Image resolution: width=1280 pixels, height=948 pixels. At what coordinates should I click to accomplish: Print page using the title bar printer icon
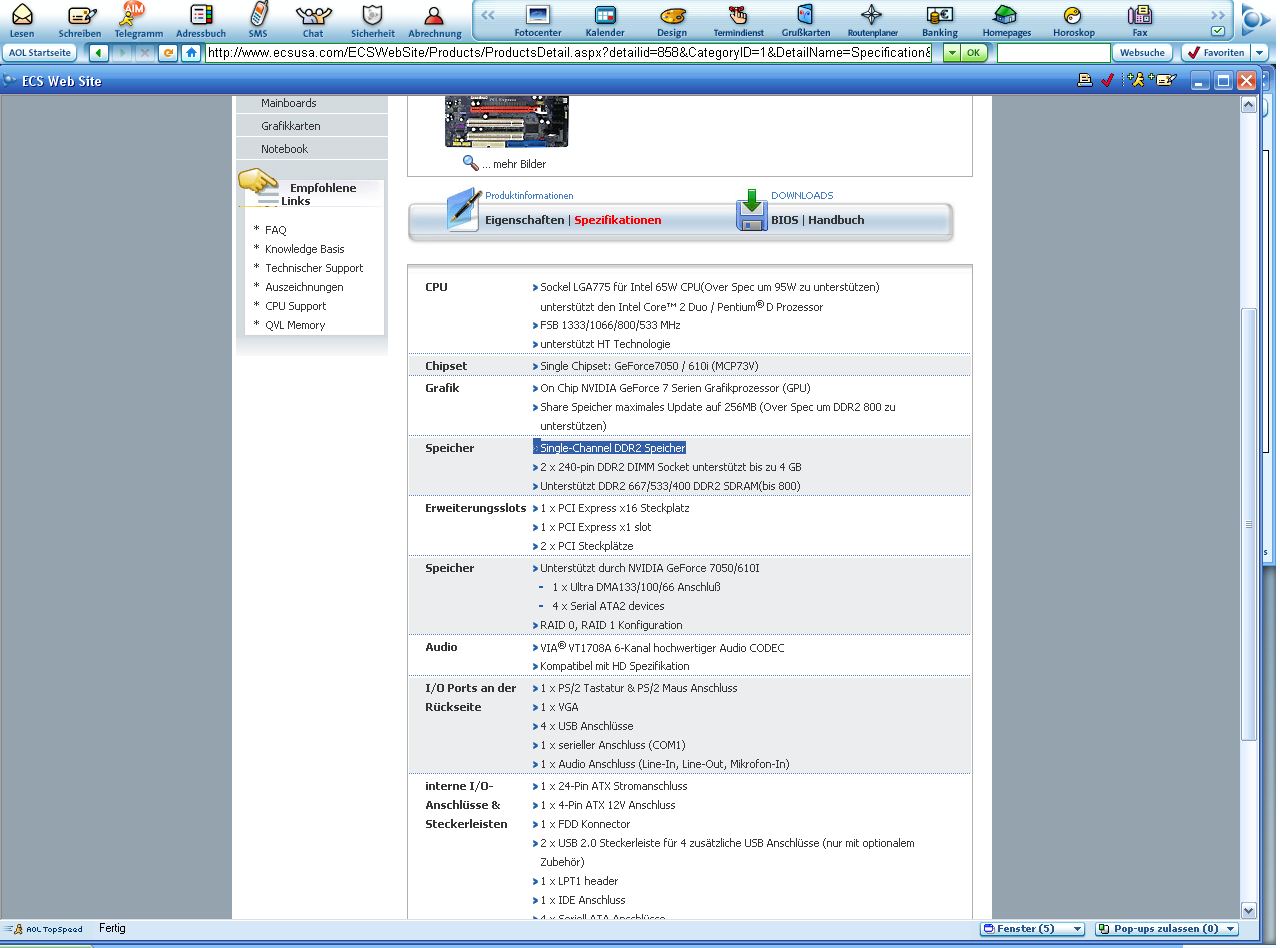[1084, 81]
